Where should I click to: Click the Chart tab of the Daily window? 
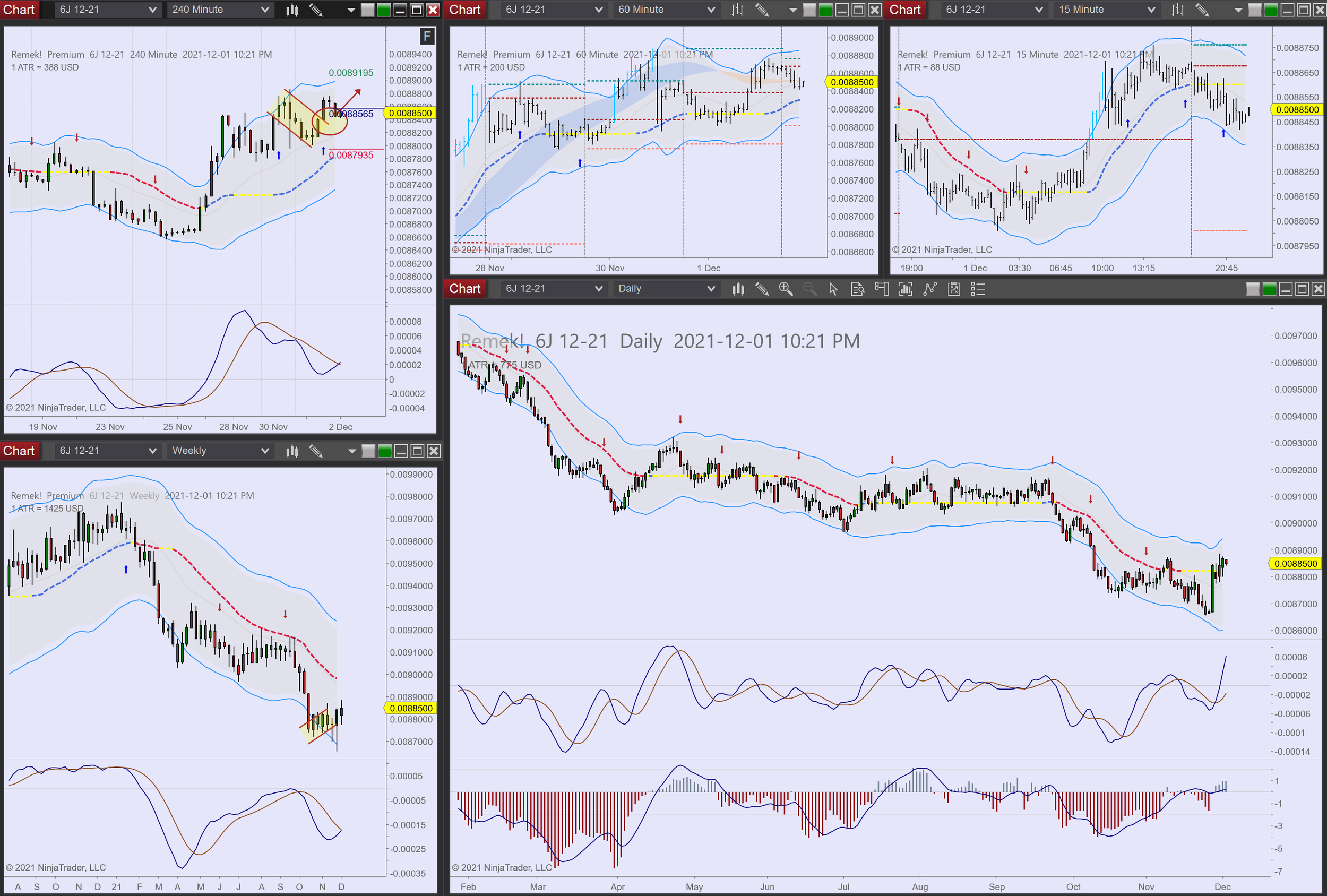click(x=465, y=289)
